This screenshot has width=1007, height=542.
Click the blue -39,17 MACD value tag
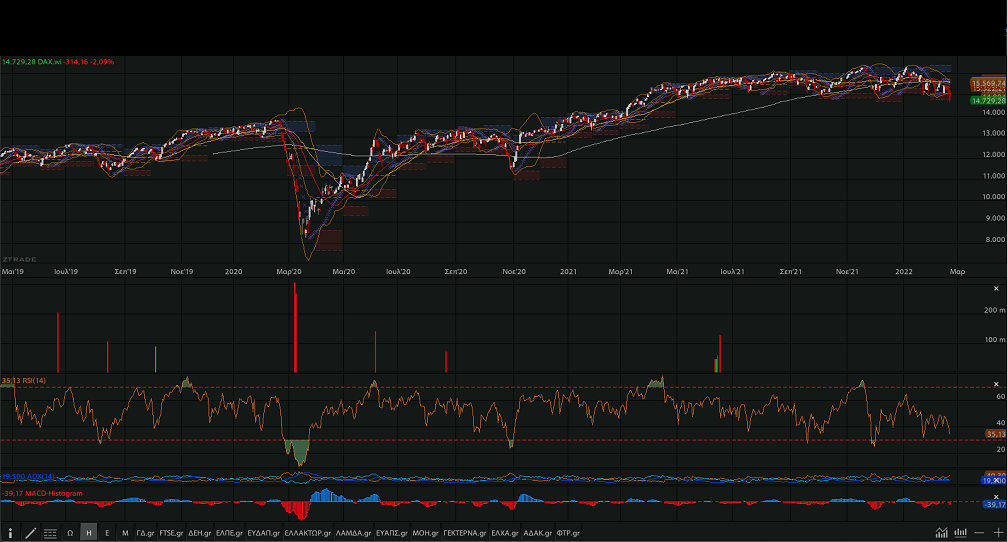995,505
